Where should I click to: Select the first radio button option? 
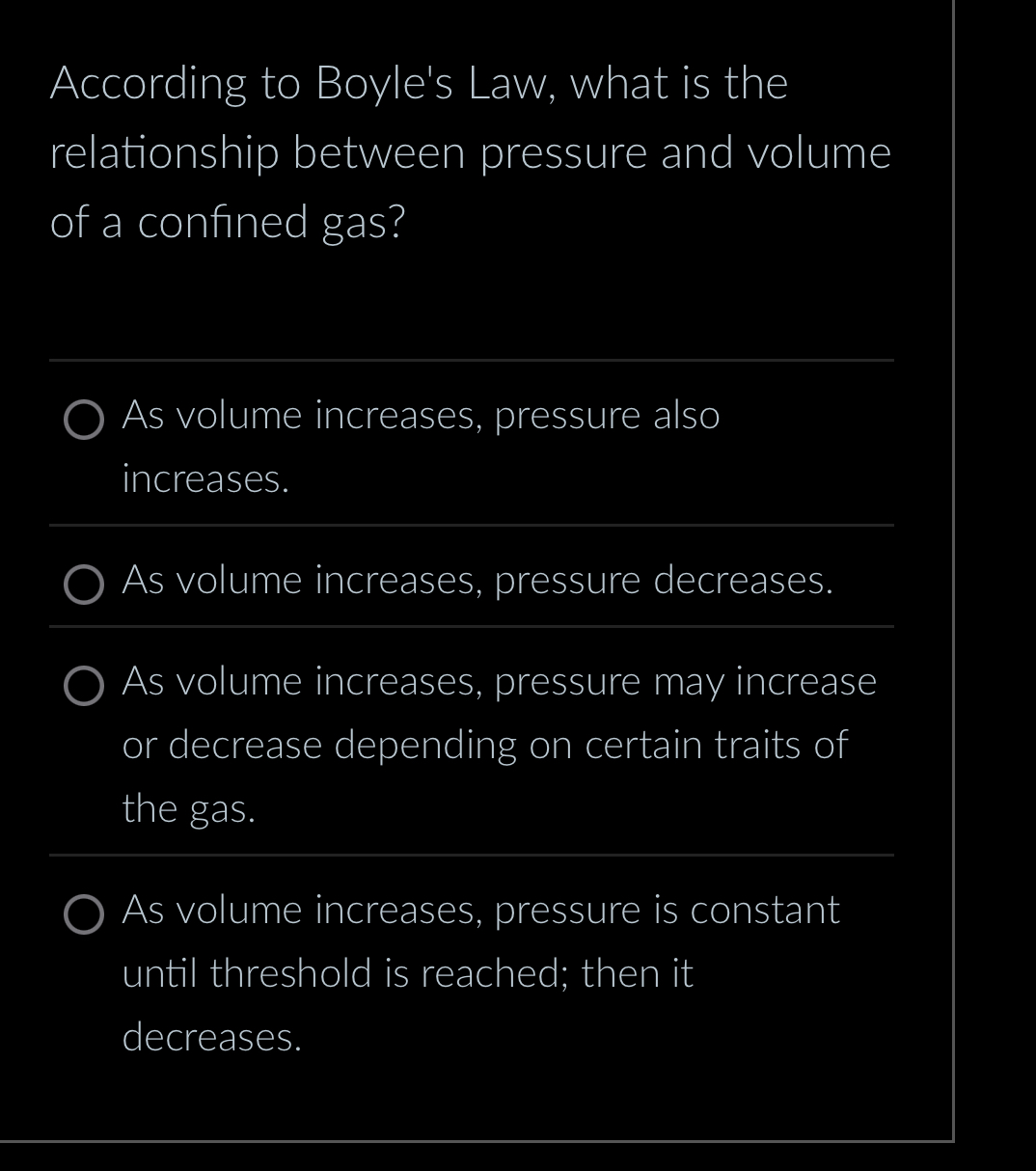click(84, 419)
